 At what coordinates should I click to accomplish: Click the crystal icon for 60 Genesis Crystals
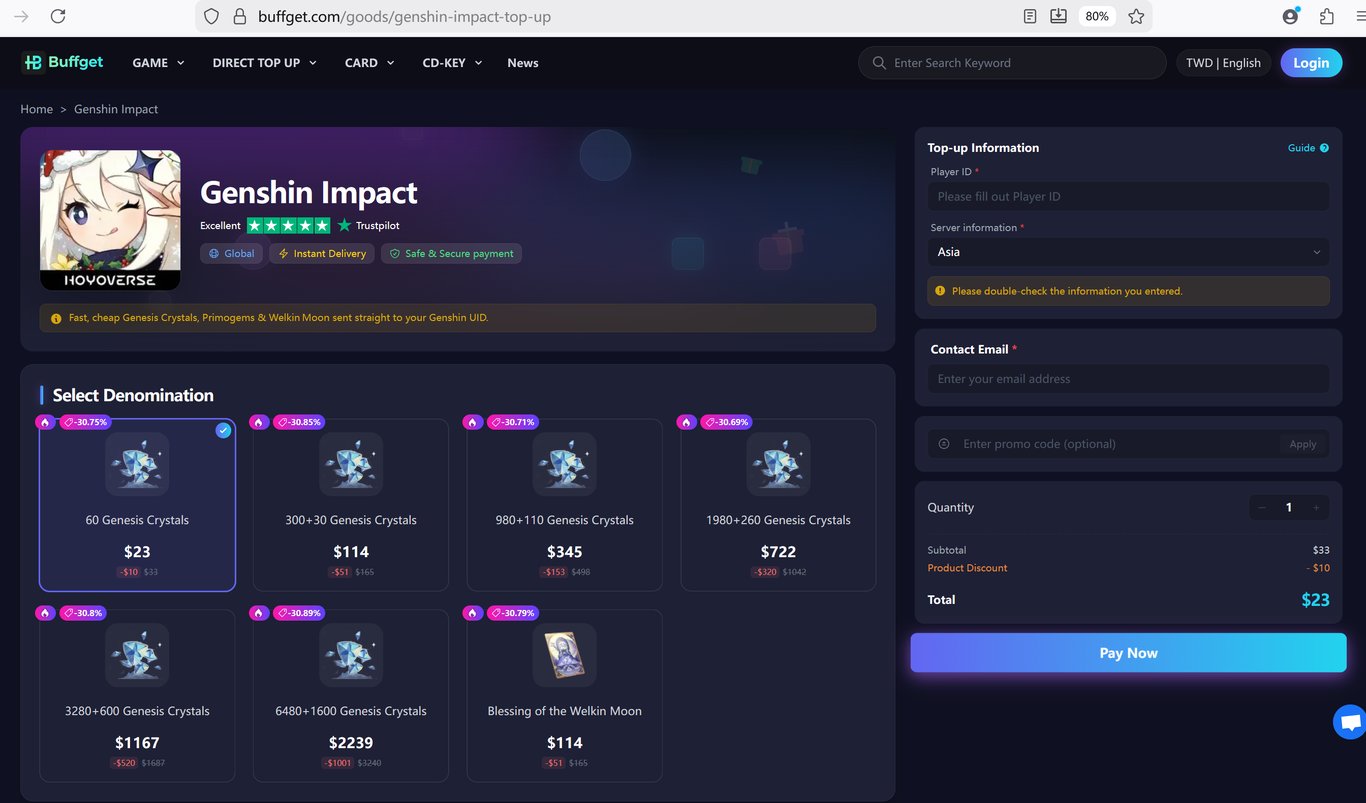pos(137,464)
